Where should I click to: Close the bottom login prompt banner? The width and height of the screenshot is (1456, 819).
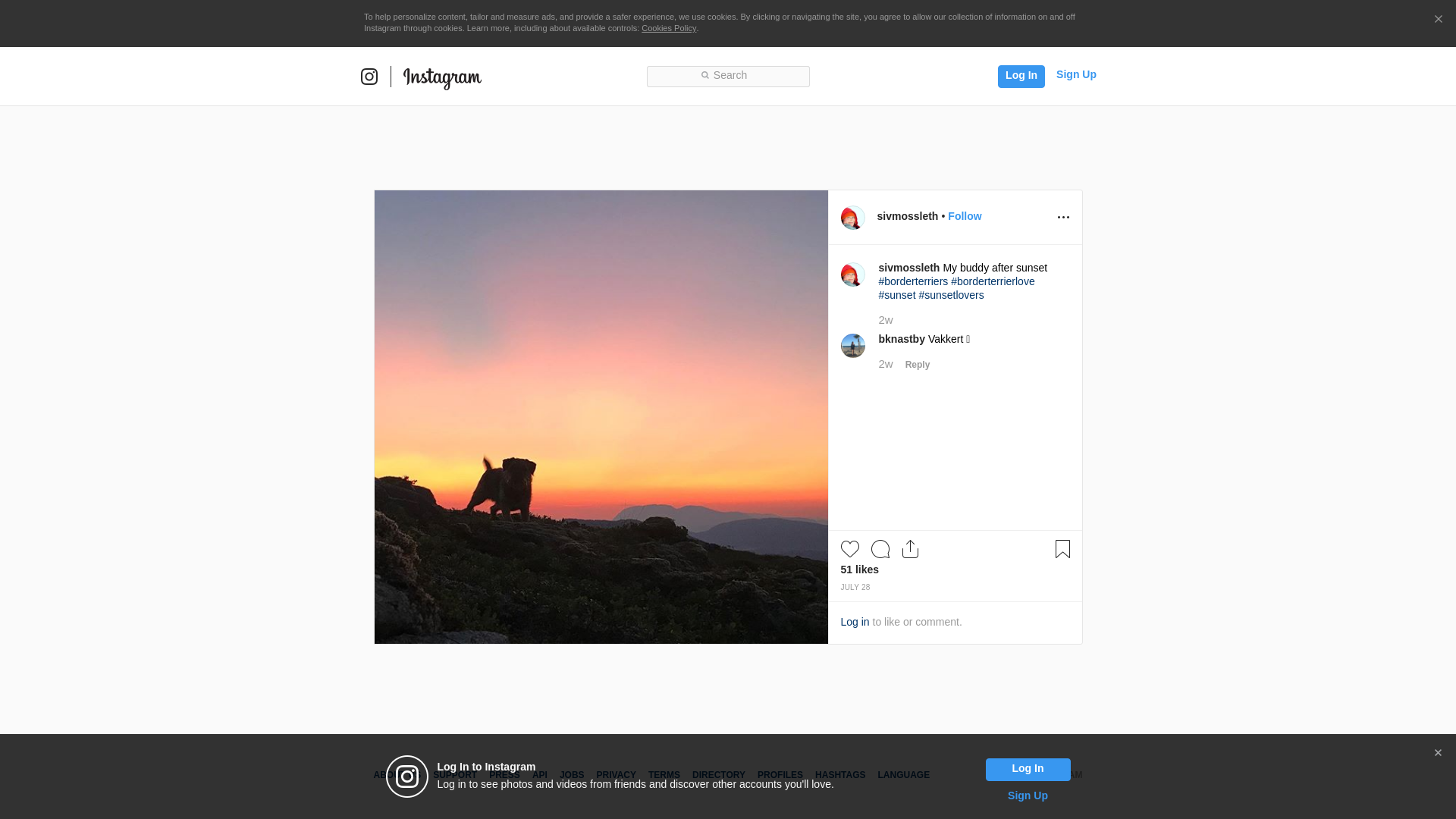tap(1438, 753)
